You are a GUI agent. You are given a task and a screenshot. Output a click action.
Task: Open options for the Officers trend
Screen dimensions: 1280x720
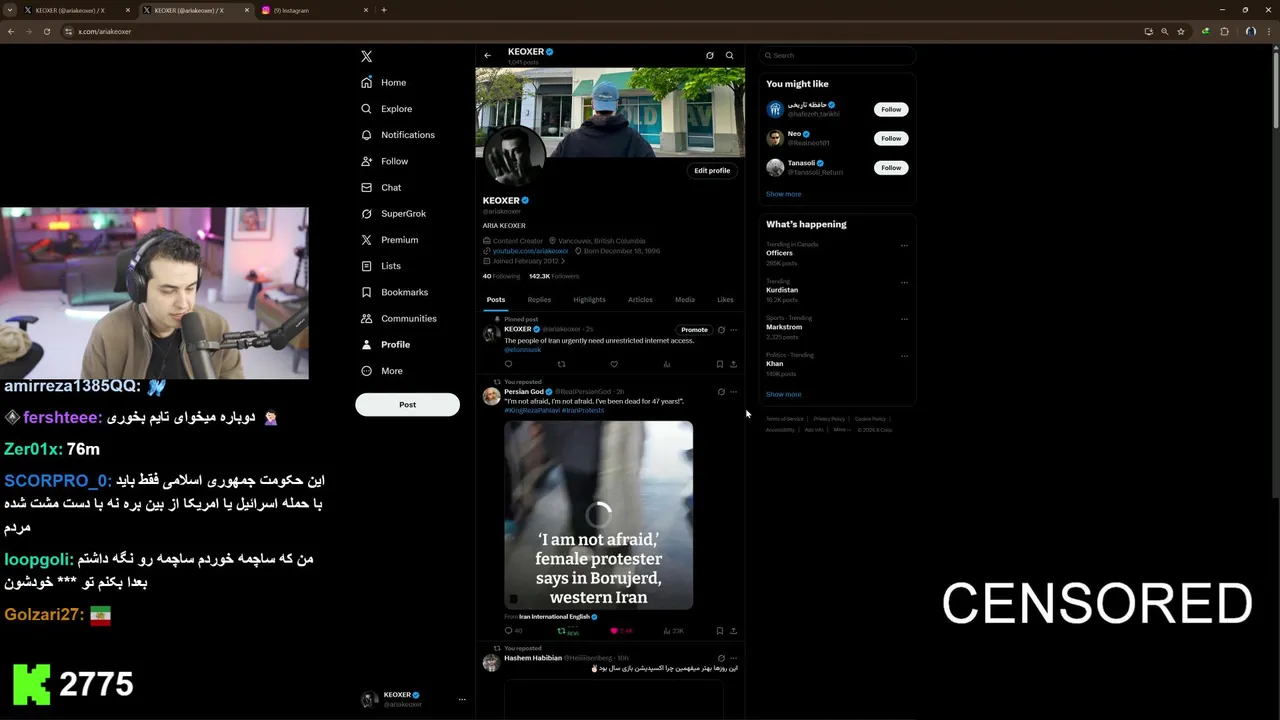(x=904, y=245)
